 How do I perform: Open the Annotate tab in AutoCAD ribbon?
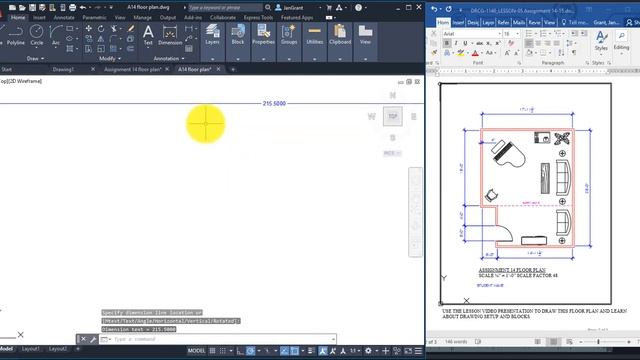click(x=64, y=18)
